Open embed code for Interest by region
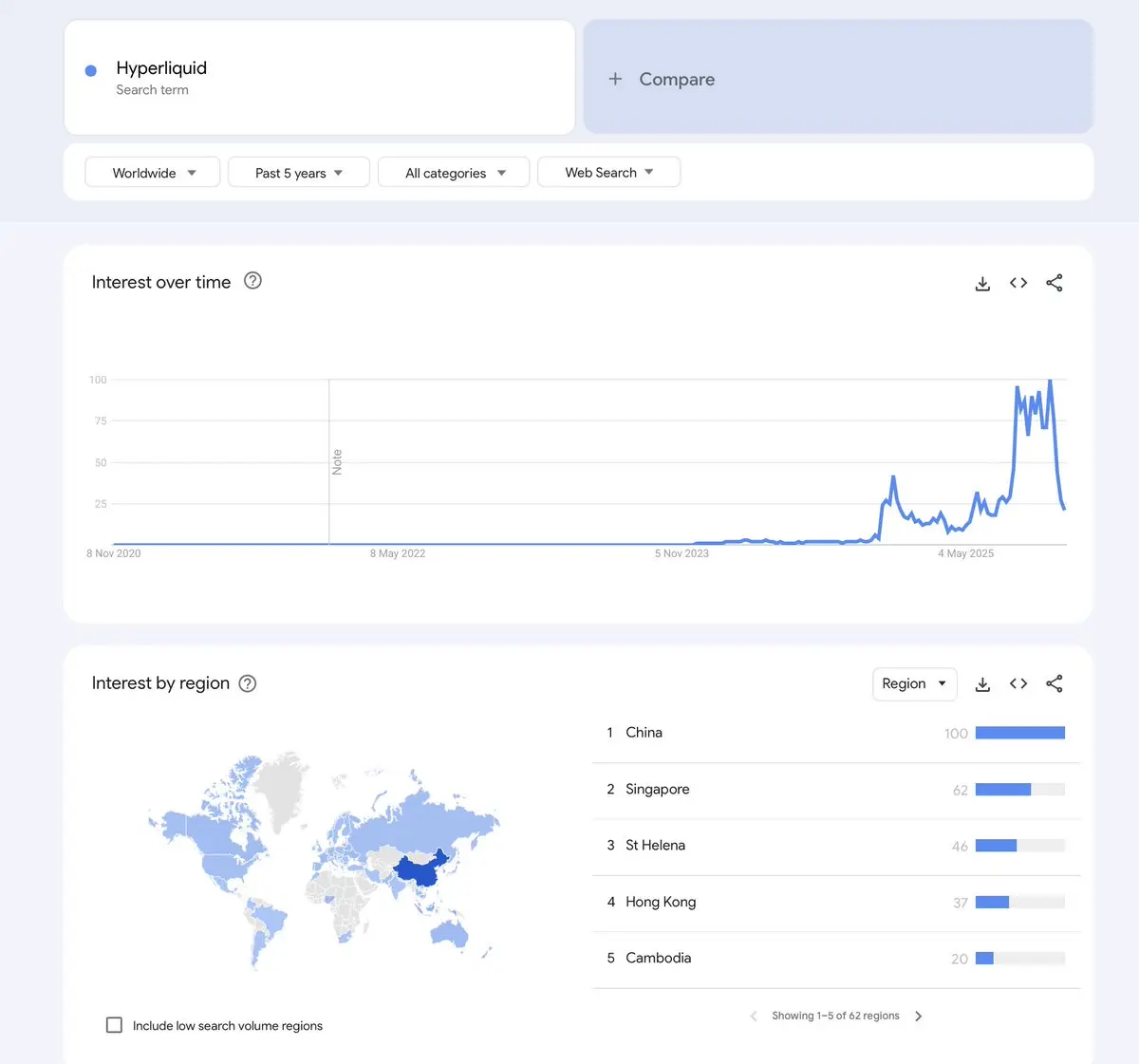The image size is (1139, 1064). coord(1018,684)
